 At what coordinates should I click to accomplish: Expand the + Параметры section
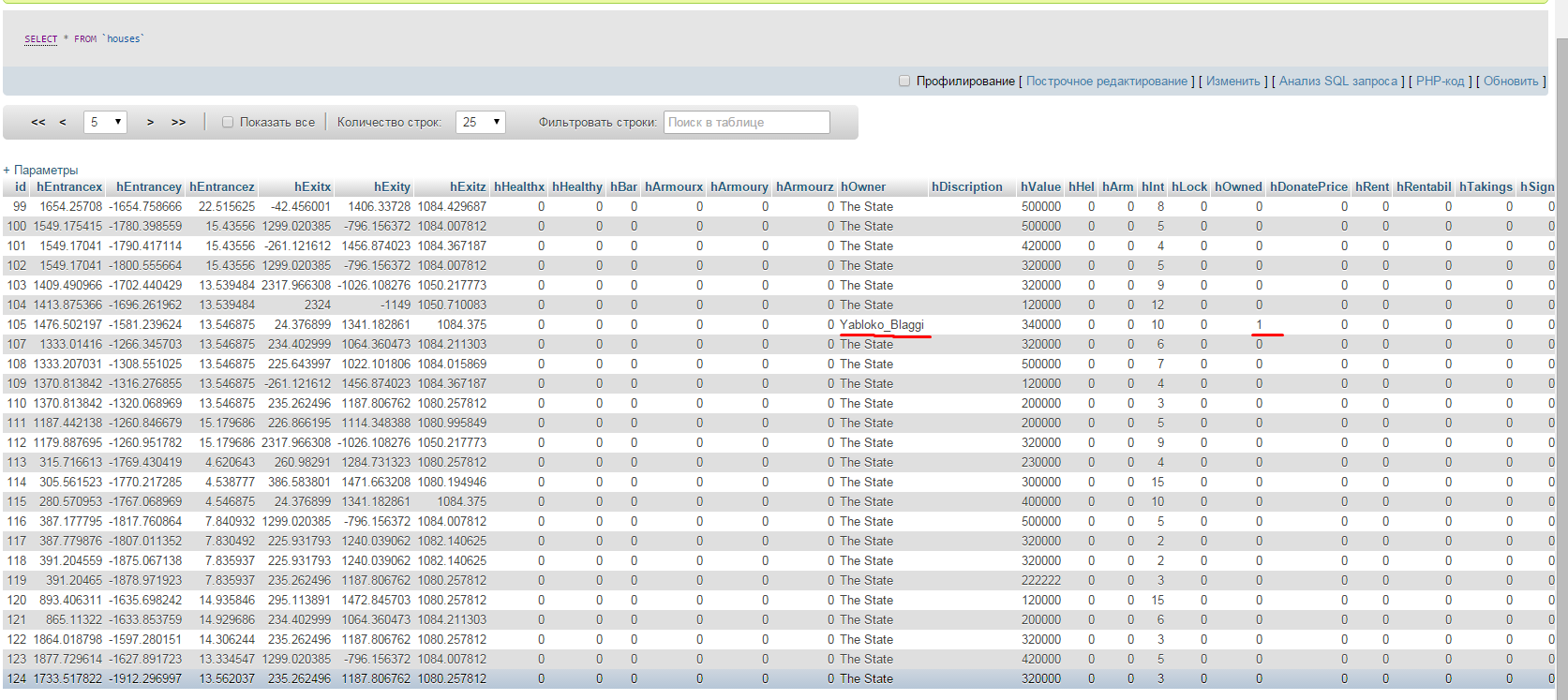click(41, 170)
